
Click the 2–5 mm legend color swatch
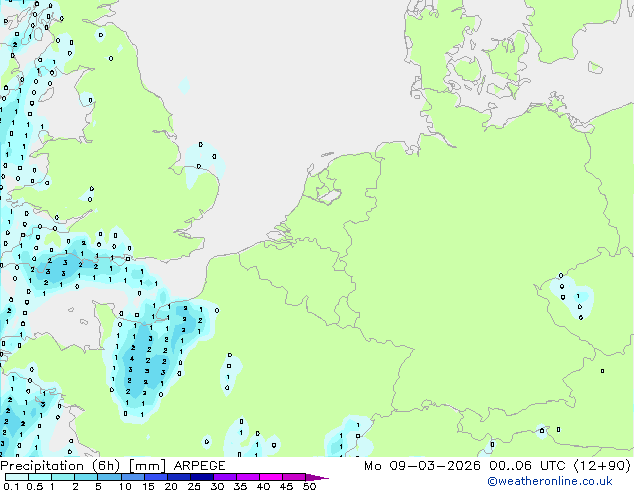click(x=86, y=477)
